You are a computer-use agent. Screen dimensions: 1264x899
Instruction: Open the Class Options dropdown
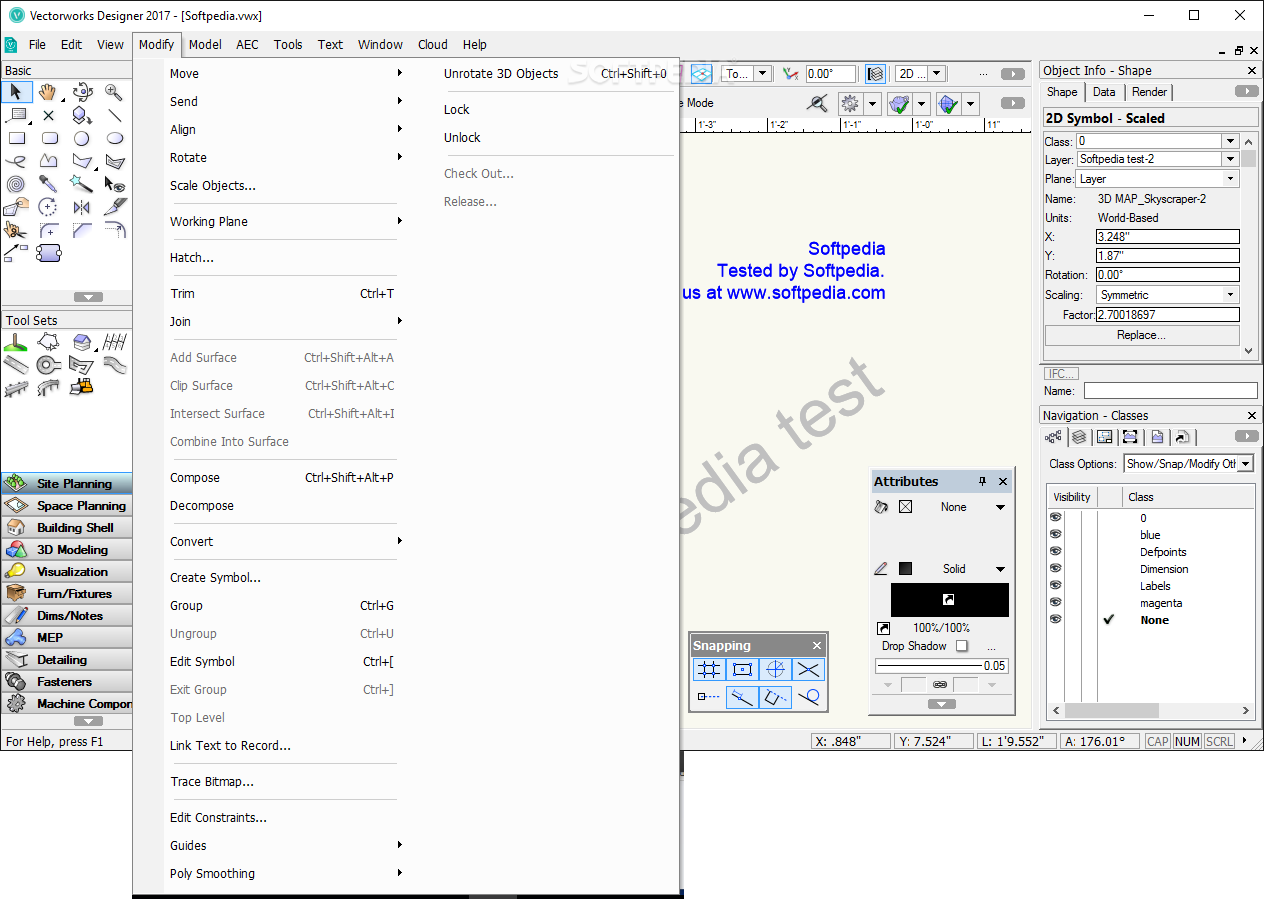(1189, 464)
